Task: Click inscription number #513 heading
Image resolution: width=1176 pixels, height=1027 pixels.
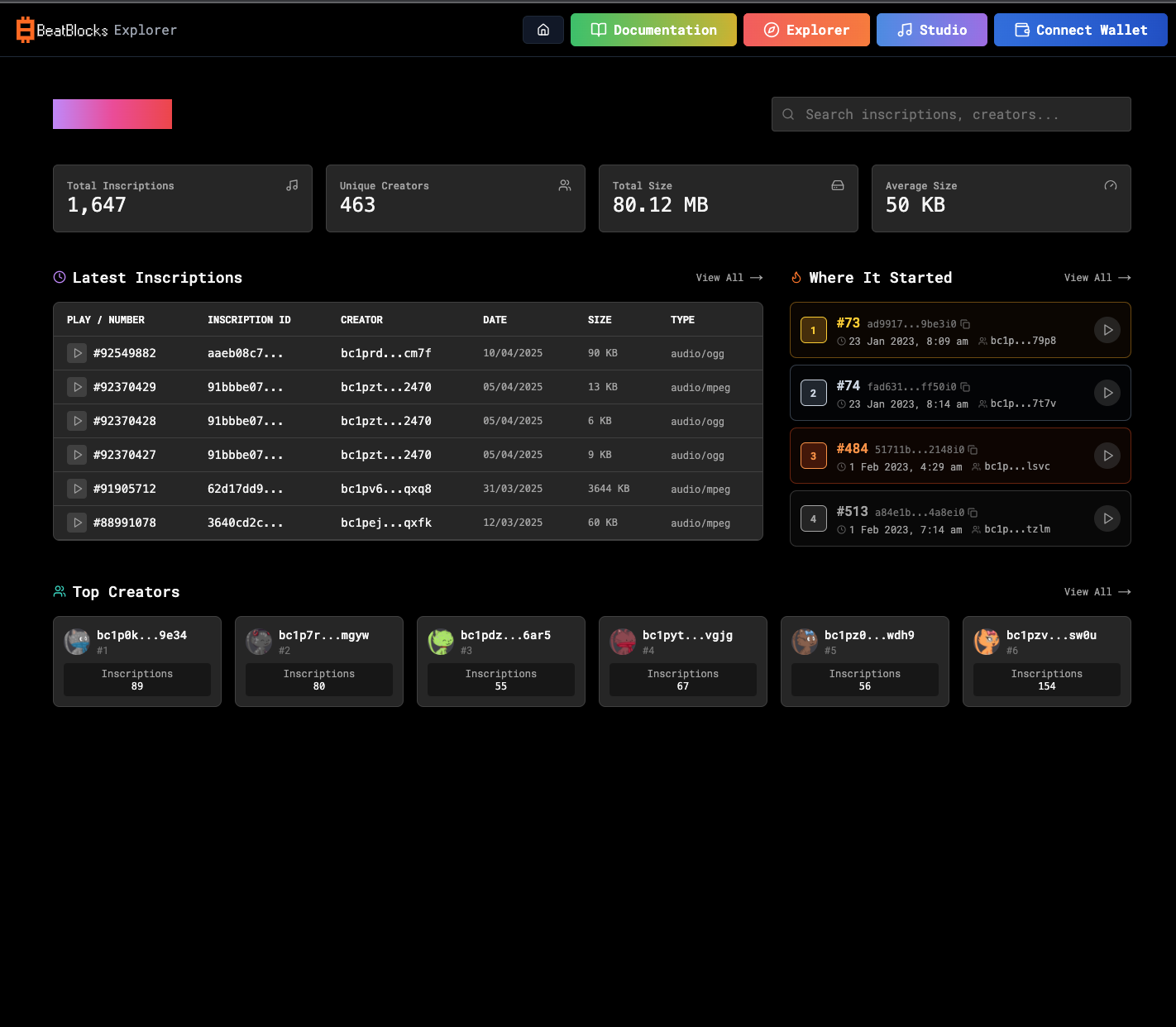Action: pyautogui.click(x=852, y=512)
